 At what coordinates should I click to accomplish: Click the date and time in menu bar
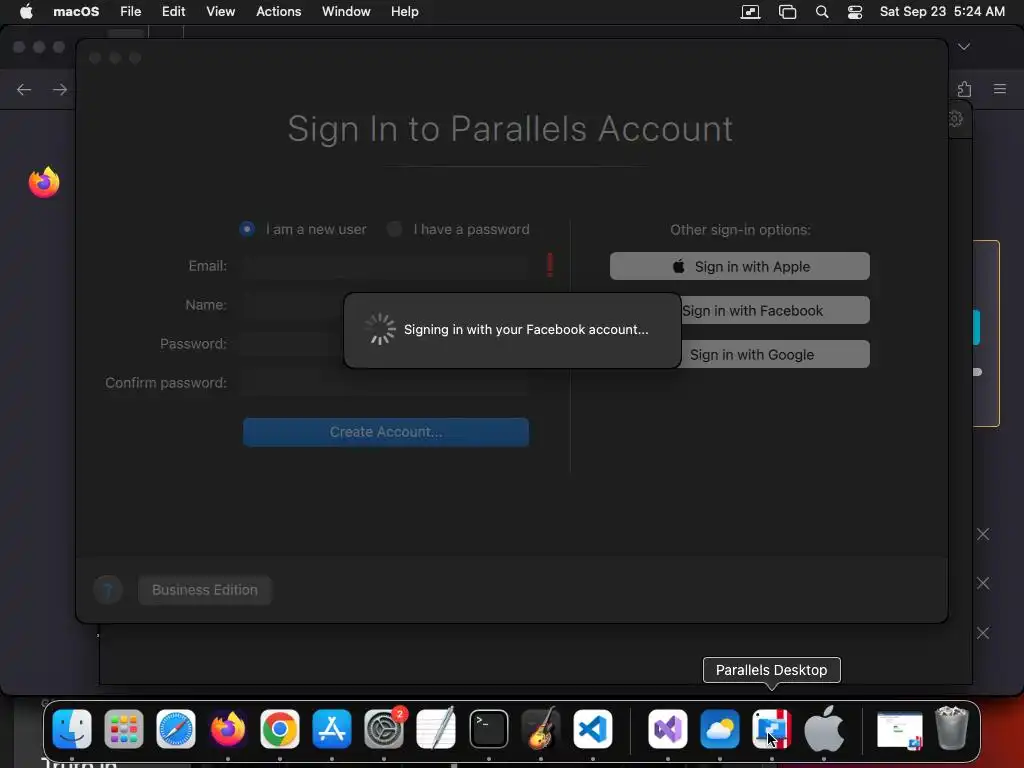[942, 12]
